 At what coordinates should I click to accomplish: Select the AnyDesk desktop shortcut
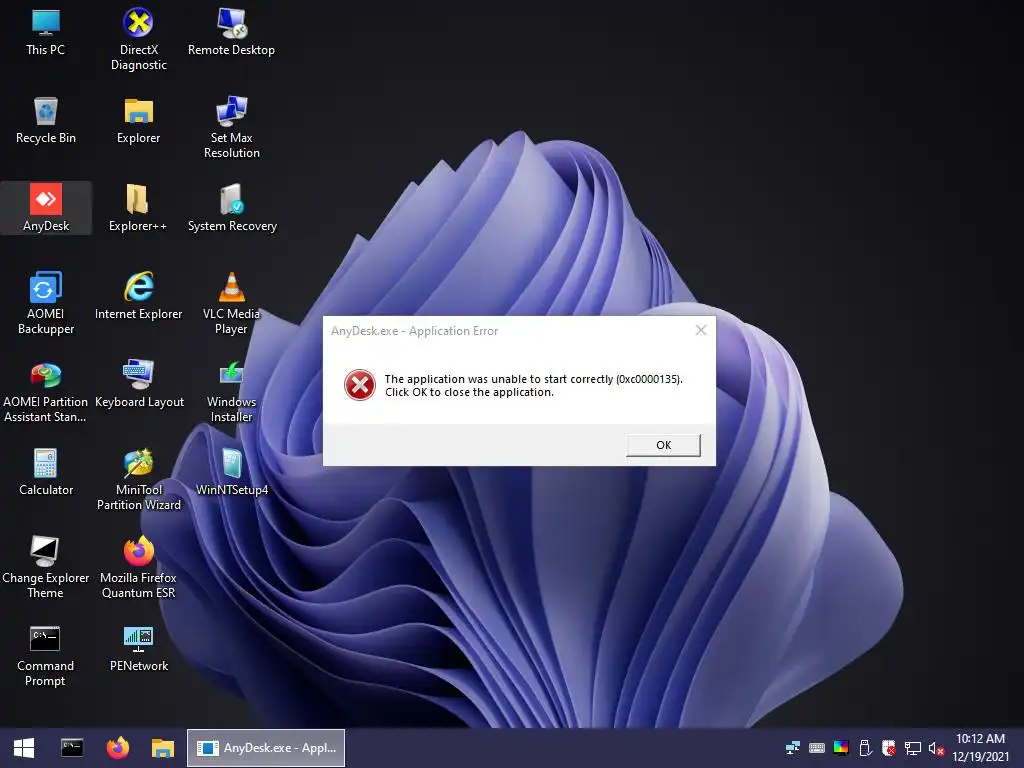[46, 208]
